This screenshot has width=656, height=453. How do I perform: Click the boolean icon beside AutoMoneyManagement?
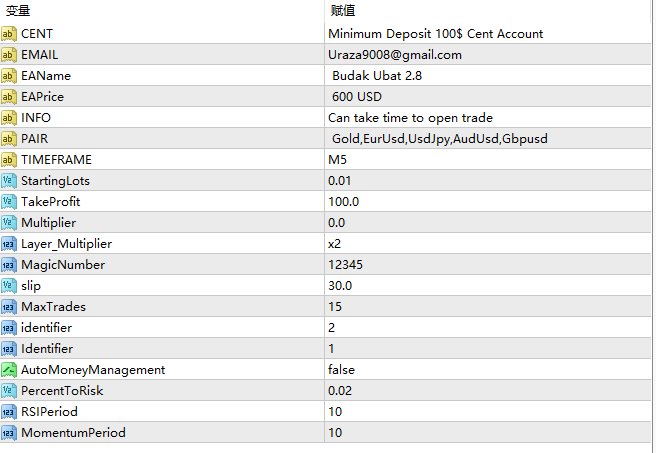[x=9, y=370]
